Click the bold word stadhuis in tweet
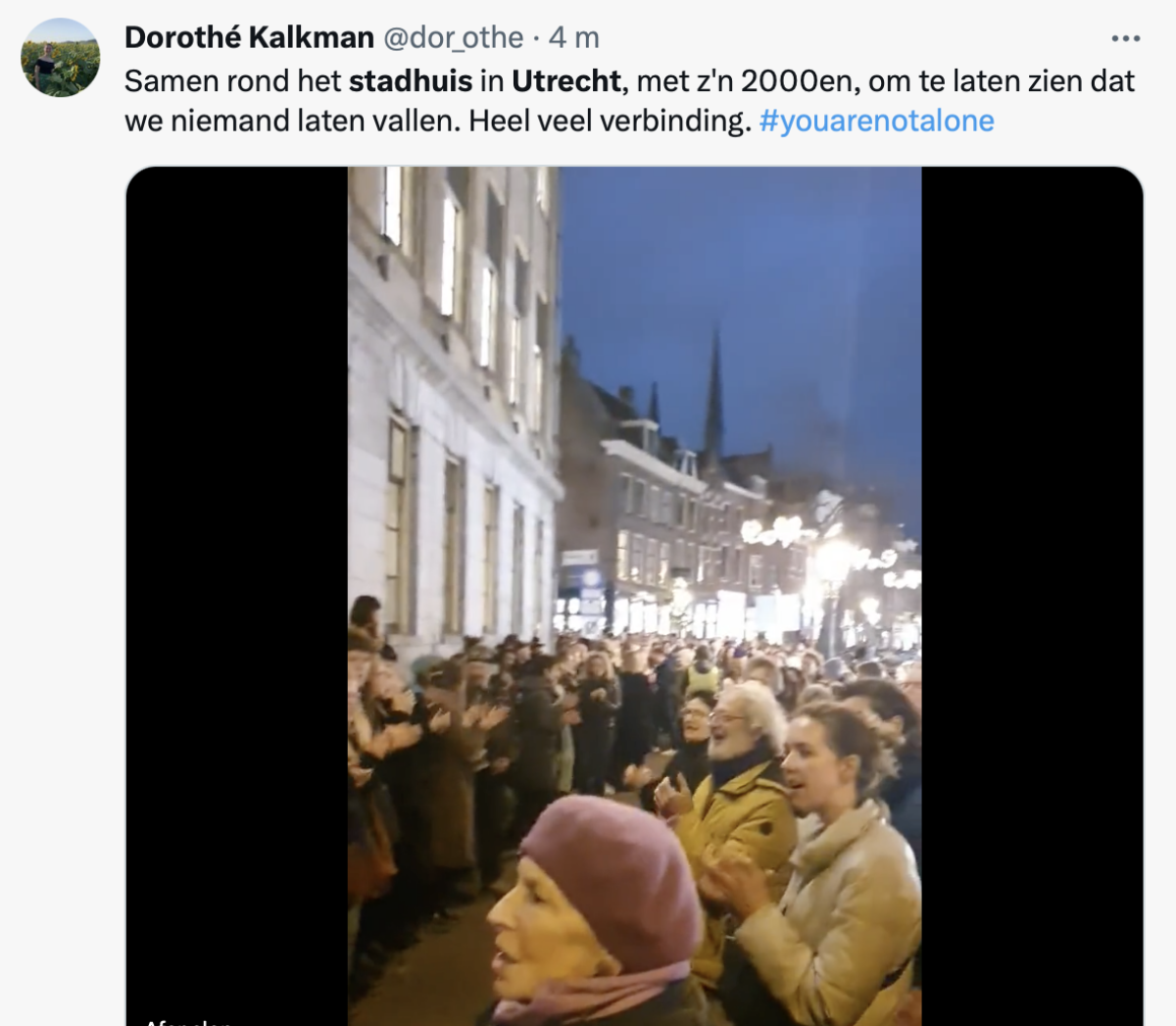Screen dimensions: 1176x1026 coord(411,80)
